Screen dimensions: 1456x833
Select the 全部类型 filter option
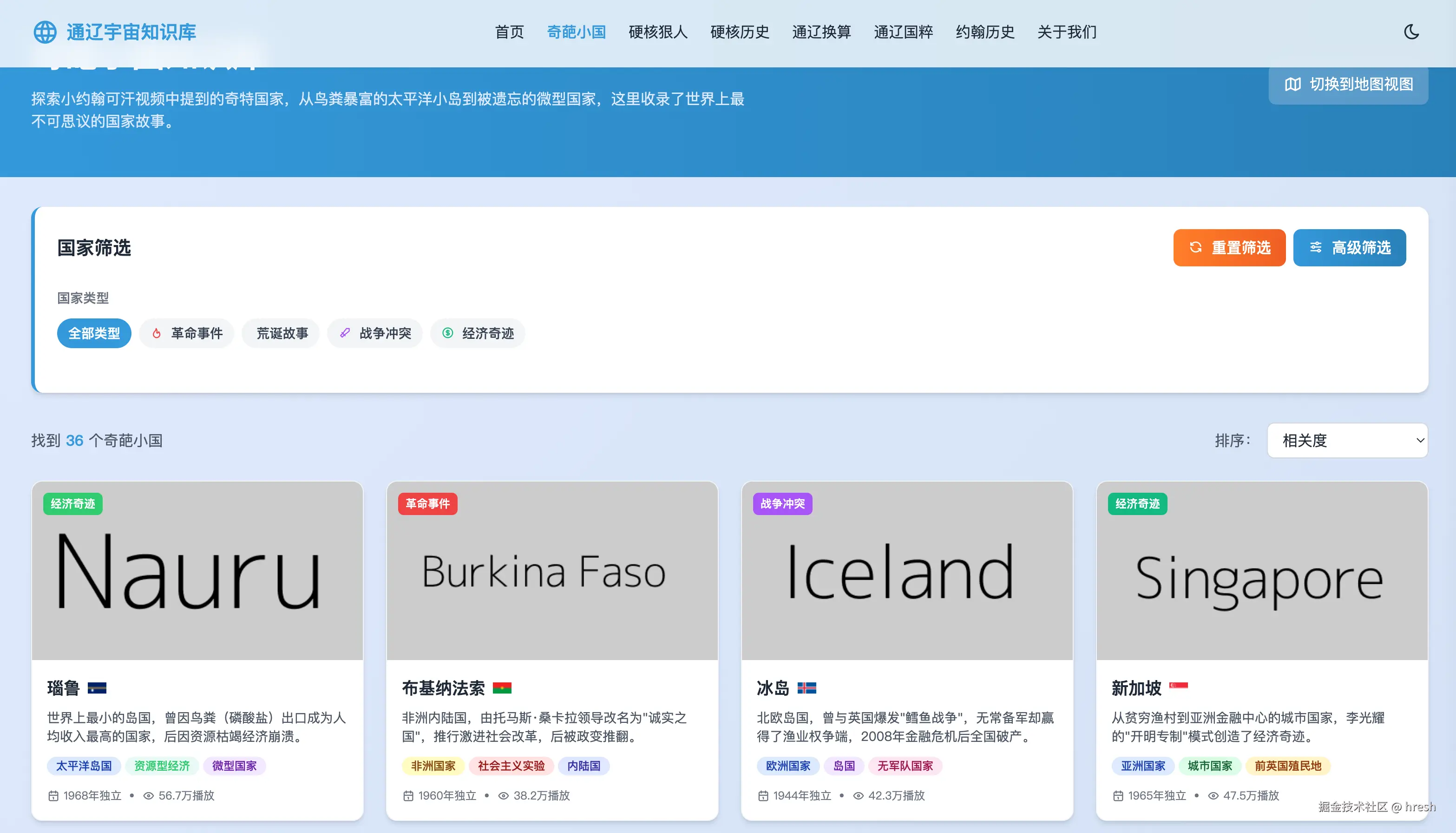click(x=94, y=333)
